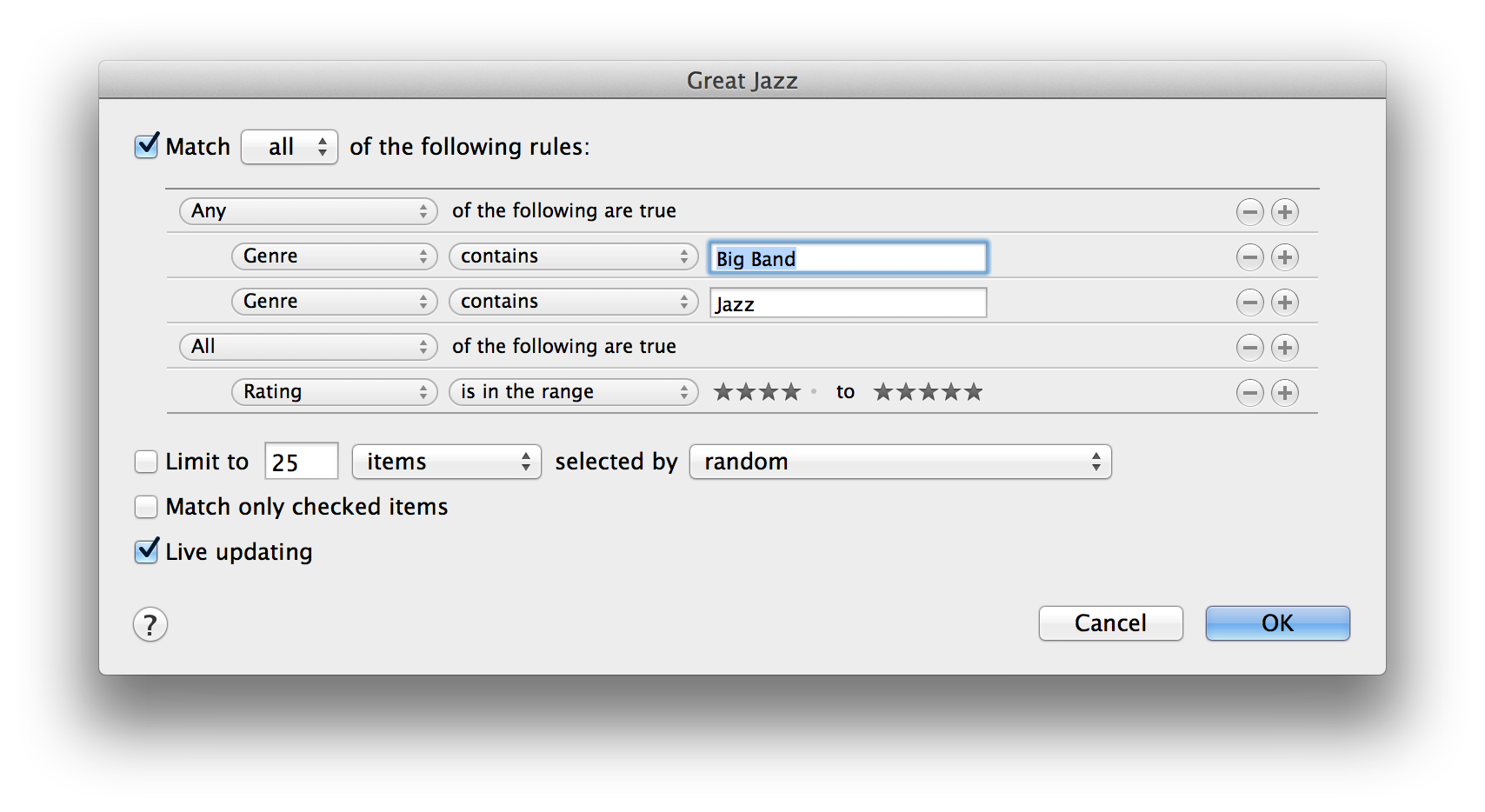Add a rule to the All group
The image size is (1485, 812).
click(1284, 348)
